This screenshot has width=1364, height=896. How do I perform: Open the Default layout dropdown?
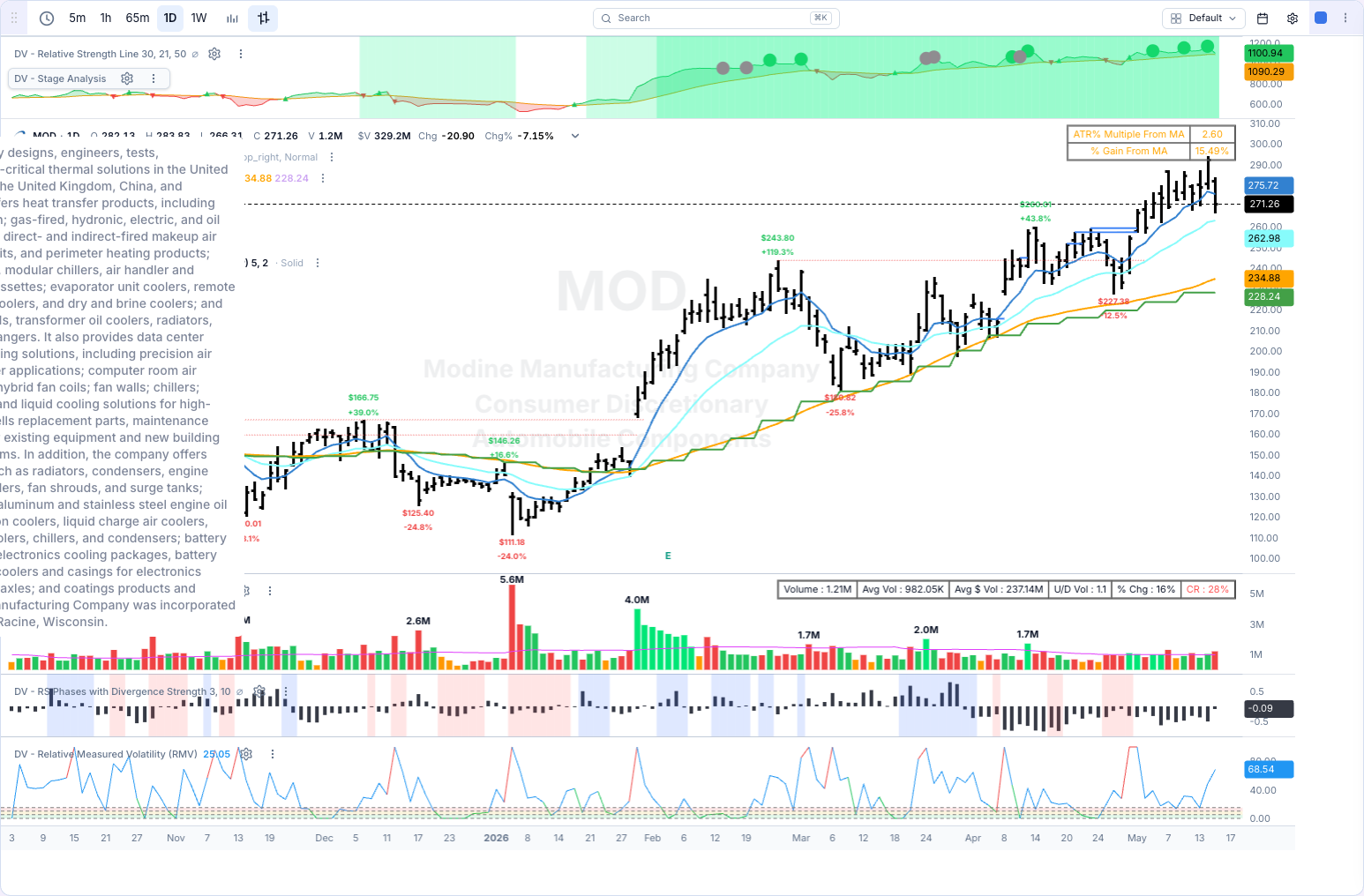[1205, 18]
